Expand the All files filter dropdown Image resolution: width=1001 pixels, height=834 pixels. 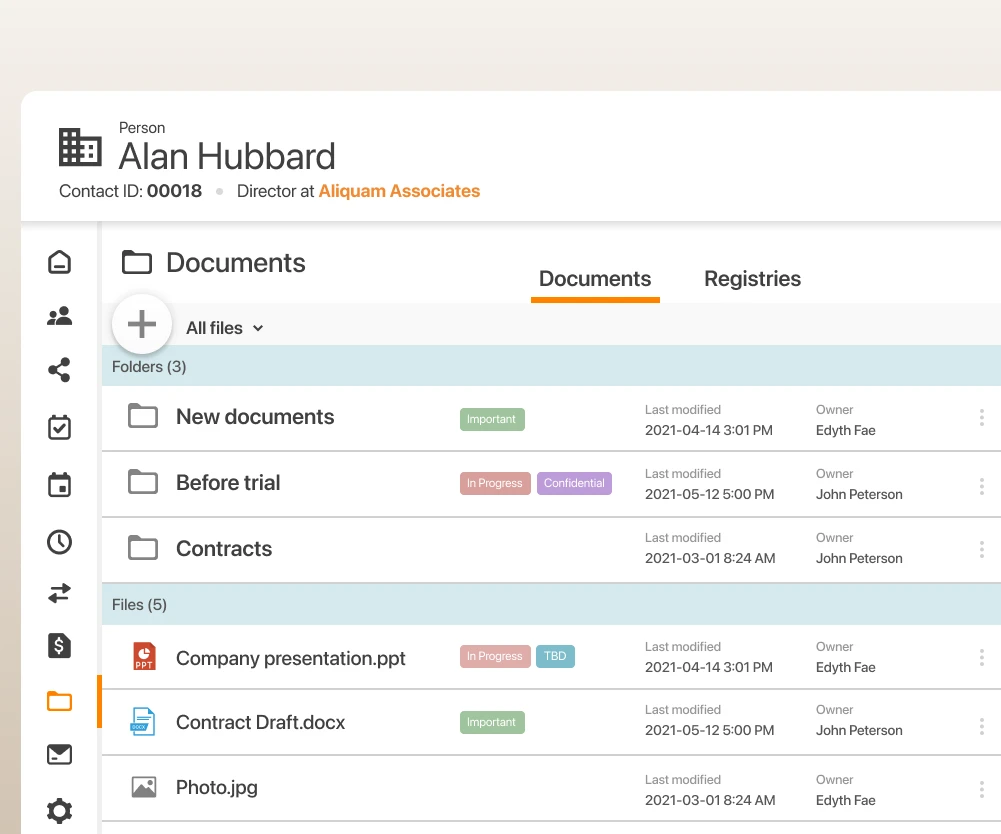(224, 328)
